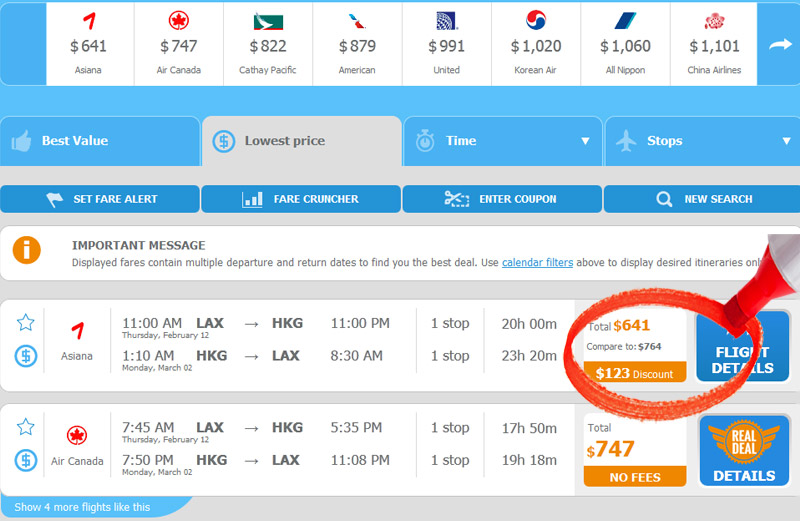Open the Time sort dropdown

click(x=503, y=141)
